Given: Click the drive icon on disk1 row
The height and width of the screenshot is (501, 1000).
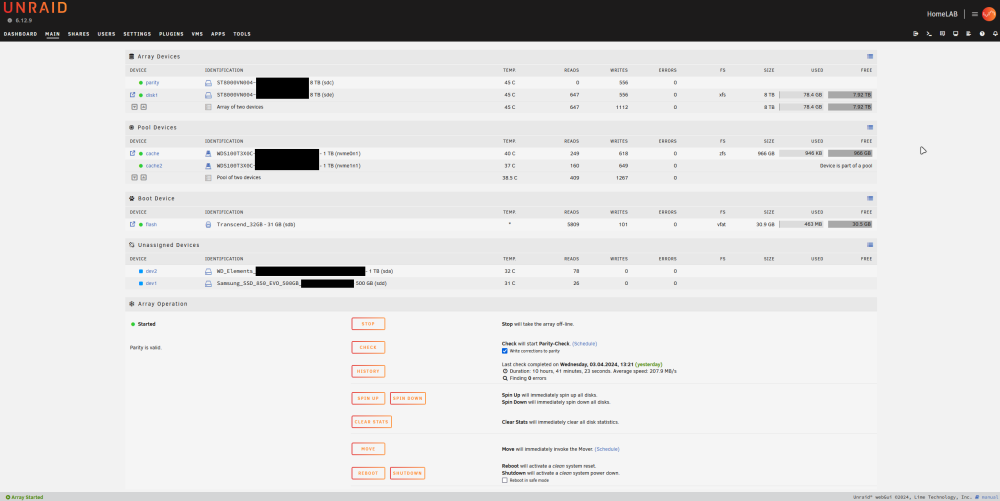Looking at the screenshot, I should coord(208,95).
